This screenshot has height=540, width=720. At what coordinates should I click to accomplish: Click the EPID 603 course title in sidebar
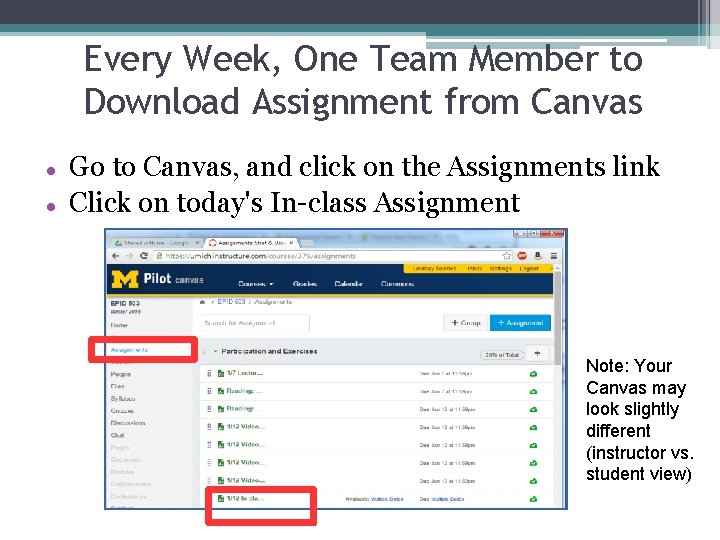pos(125,304)
